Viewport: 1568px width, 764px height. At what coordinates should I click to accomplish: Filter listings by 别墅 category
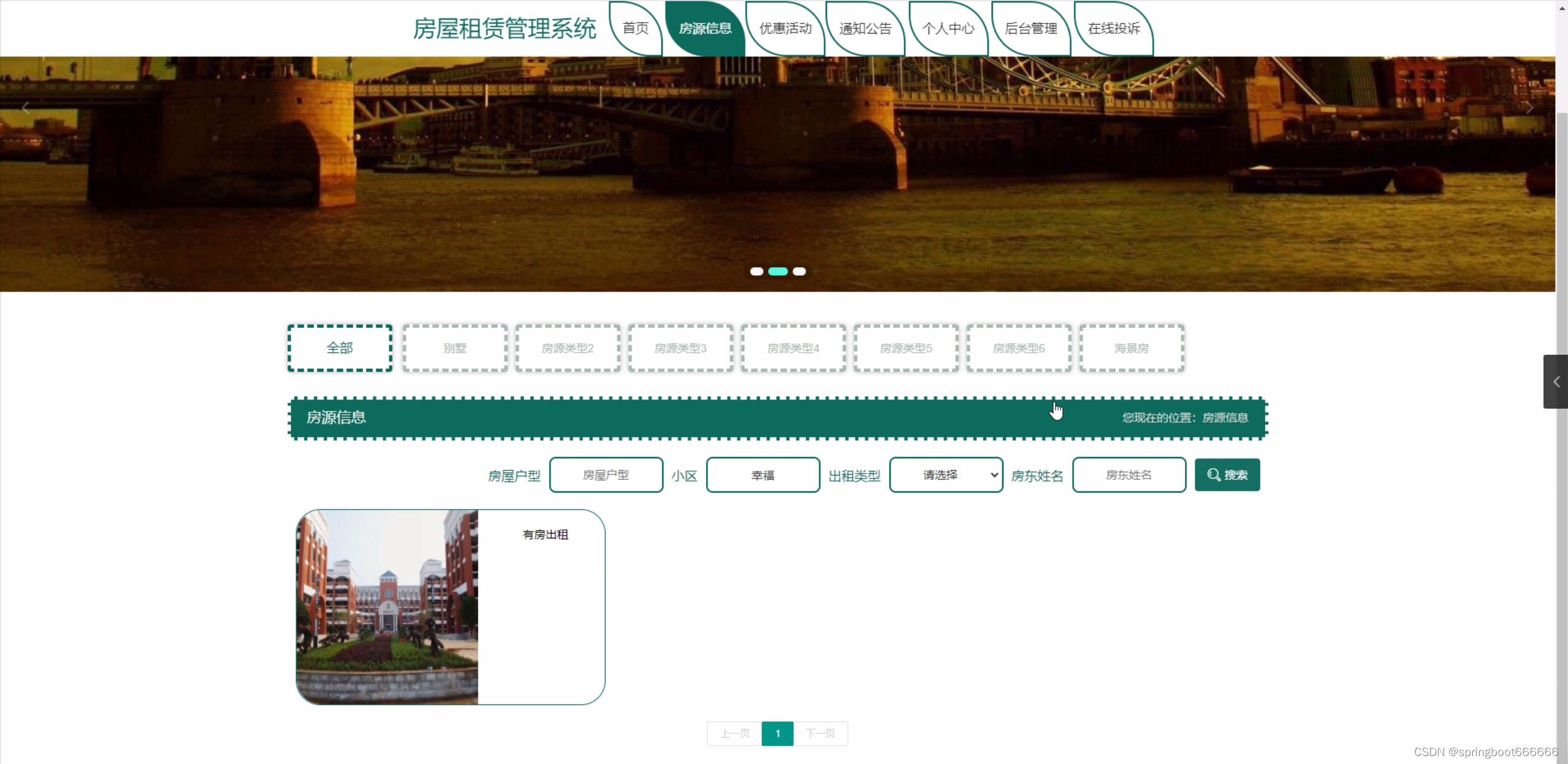tap(455, 348)
